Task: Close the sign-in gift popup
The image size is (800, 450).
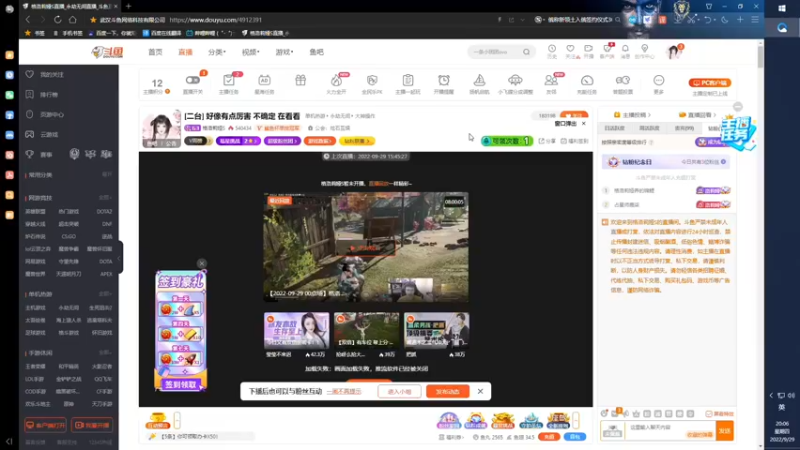Action: point(202,263)
